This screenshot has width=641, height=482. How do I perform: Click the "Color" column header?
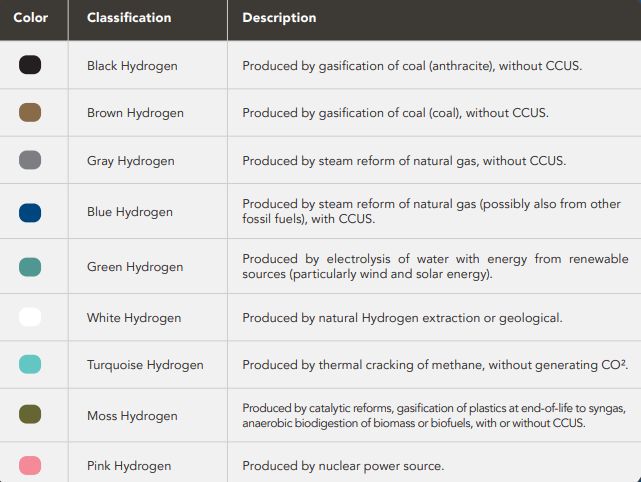[31, 18]
